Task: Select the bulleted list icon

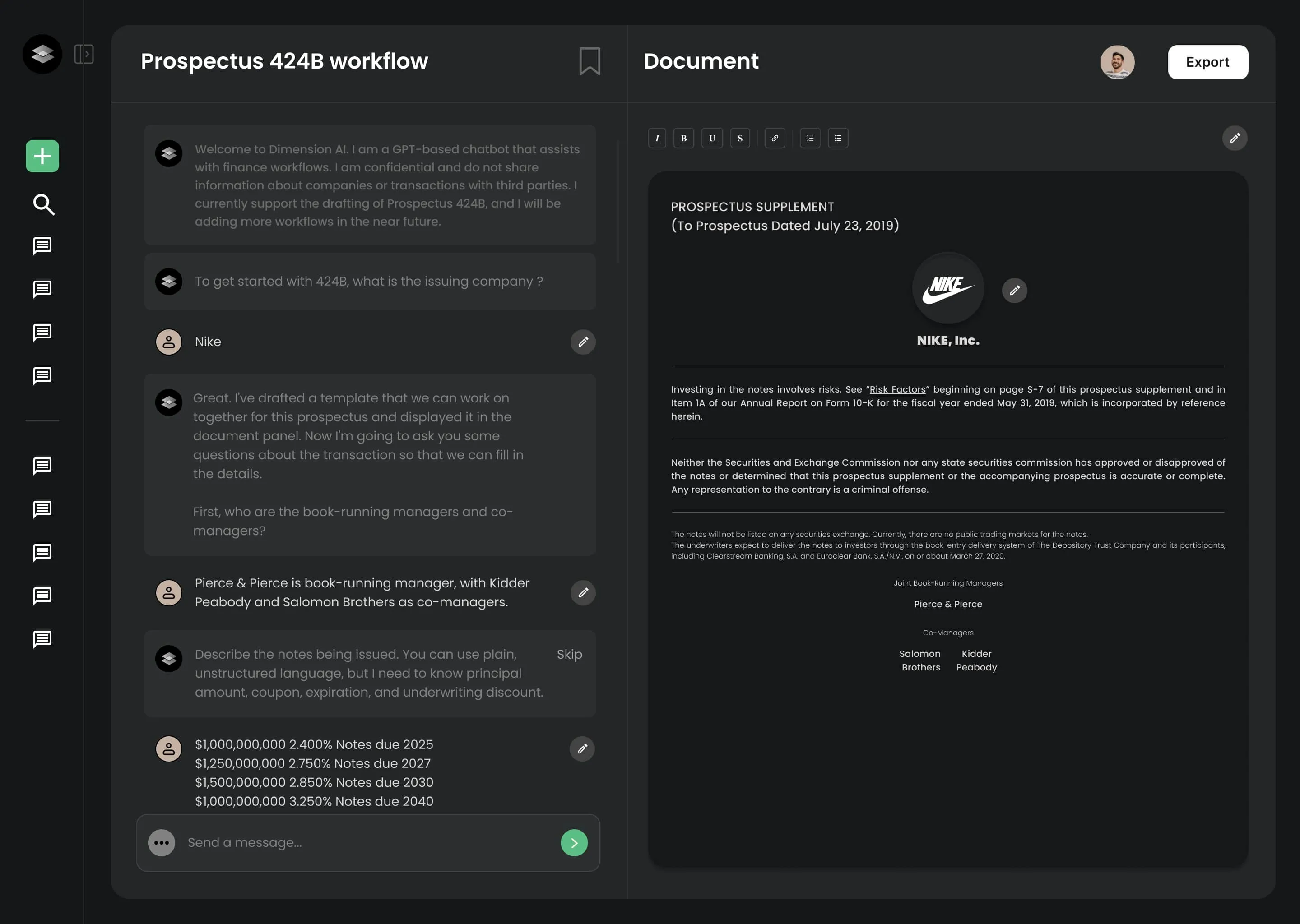Action: [838, 138]
